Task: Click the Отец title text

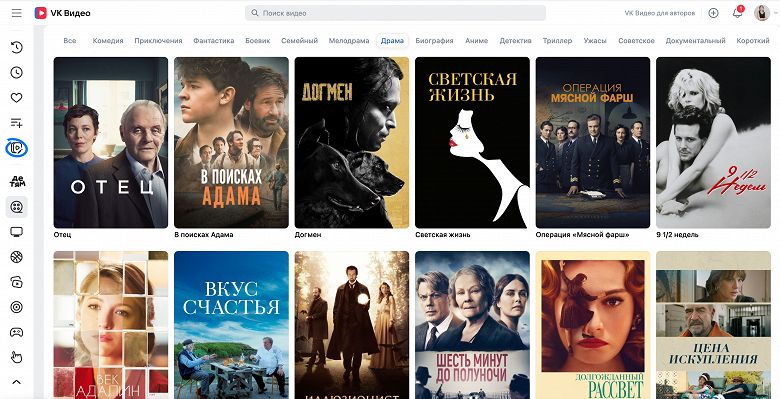Action: [62, 235]
